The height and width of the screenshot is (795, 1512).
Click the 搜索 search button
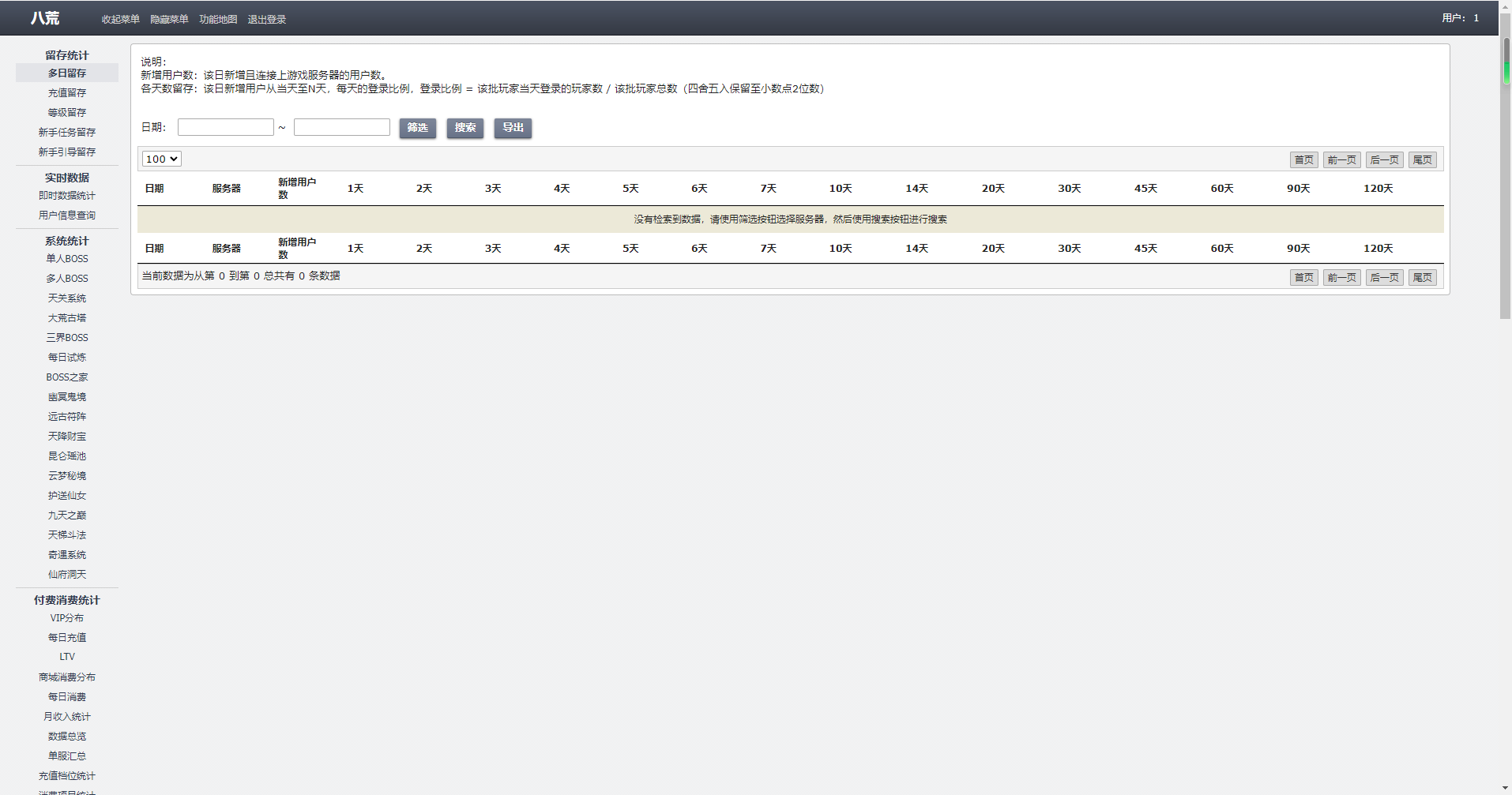coord(465,128)
